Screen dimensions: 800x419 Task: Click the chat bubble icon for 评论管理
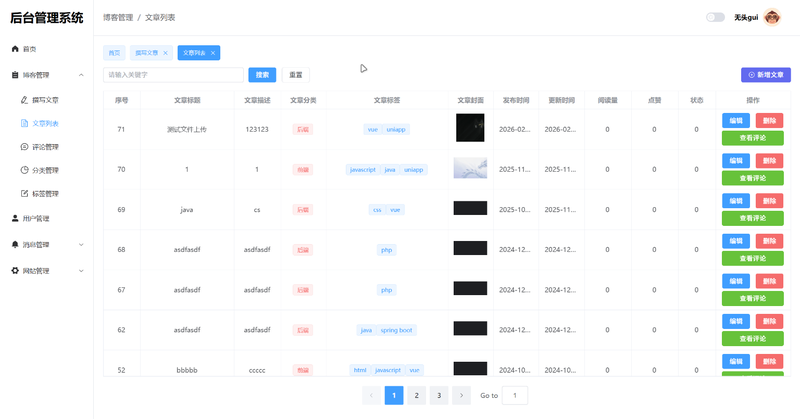24,147
